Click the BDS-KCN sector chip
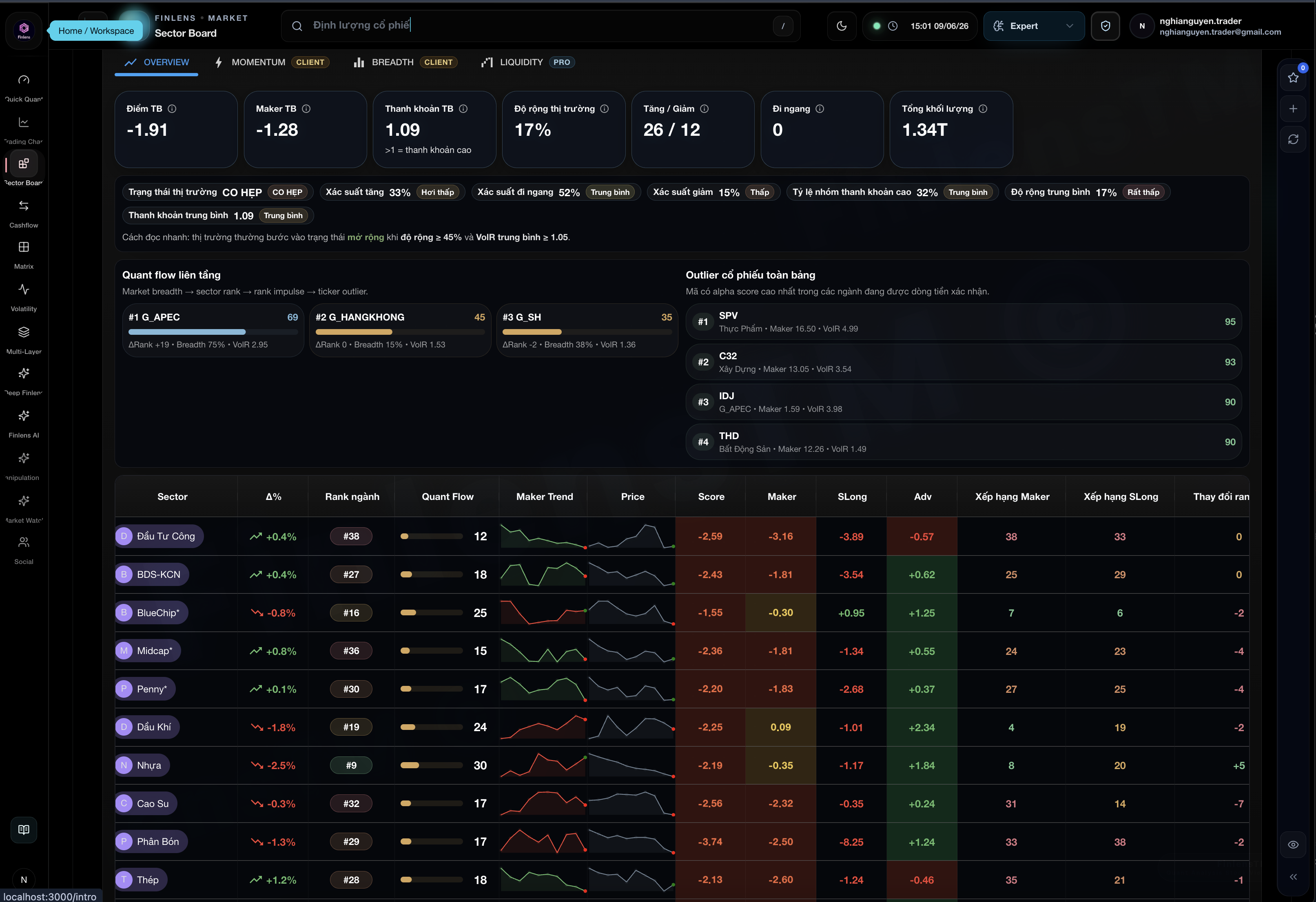The width and height of the screenshot is (1316, 902). (x=152, y=575)
